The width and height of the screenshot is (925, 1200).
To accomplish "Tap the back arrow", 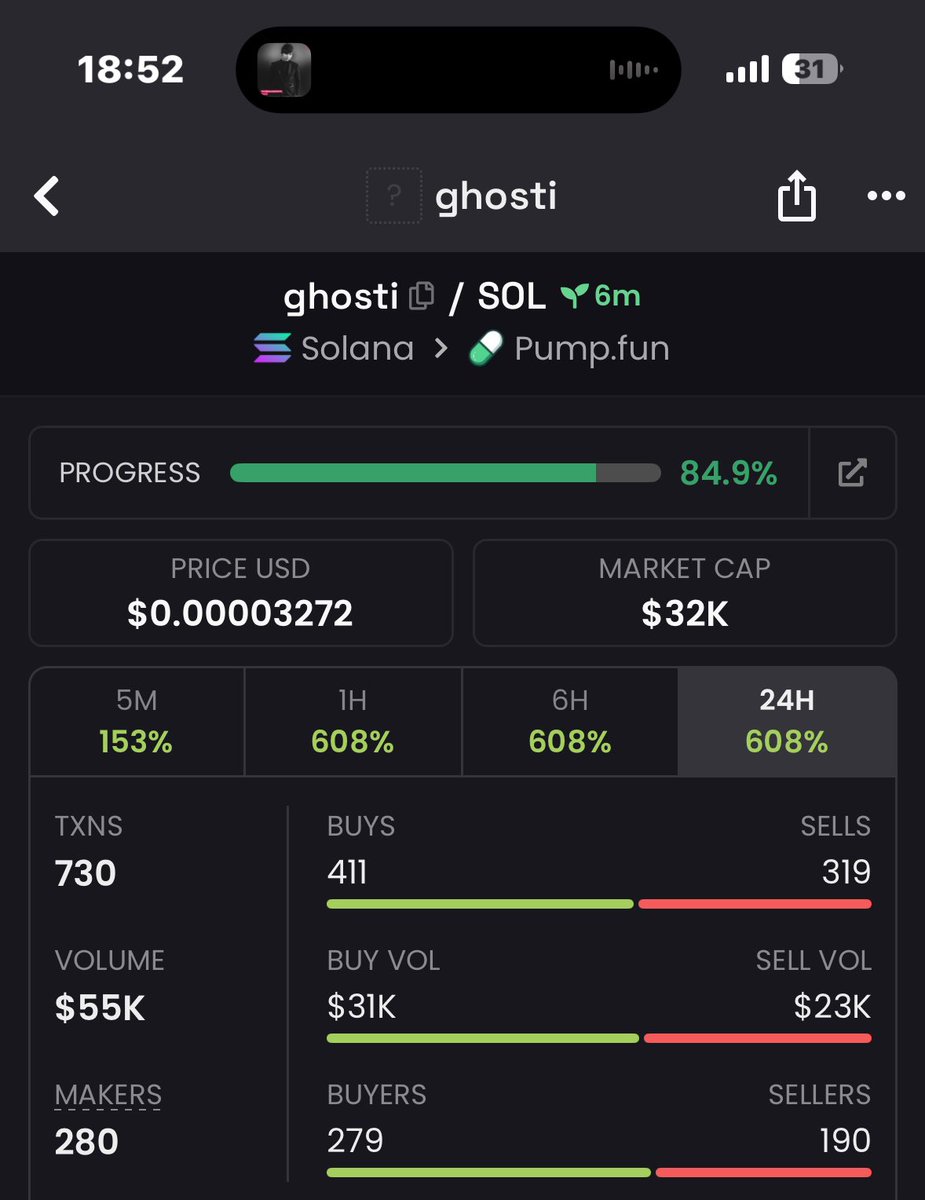I will (47, 197).
